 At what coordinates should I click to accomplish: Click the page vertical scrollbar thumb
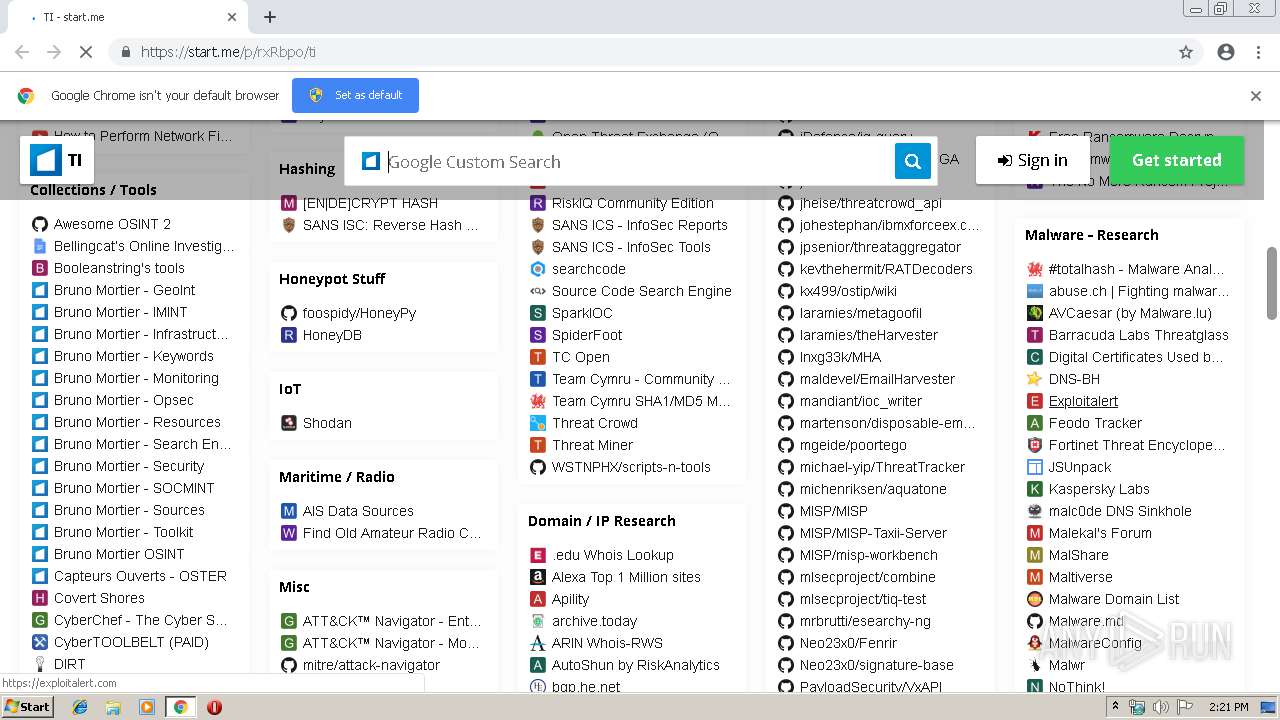point(1272,283)
